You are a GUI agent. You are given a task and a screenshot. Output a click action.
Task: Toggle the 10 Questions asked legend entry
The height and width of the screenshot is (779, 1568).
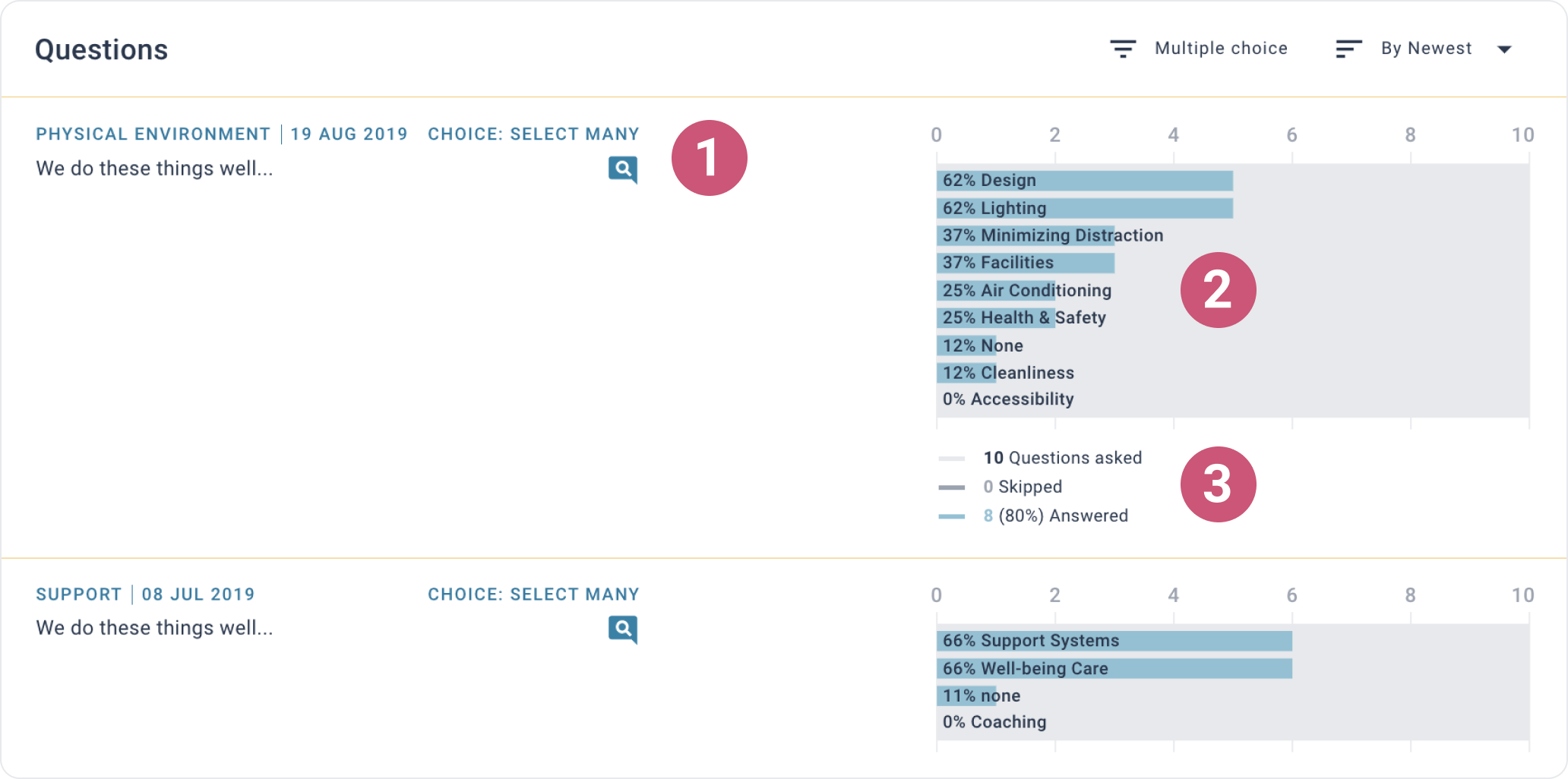pyautogui.click(x=1040, y=458)
